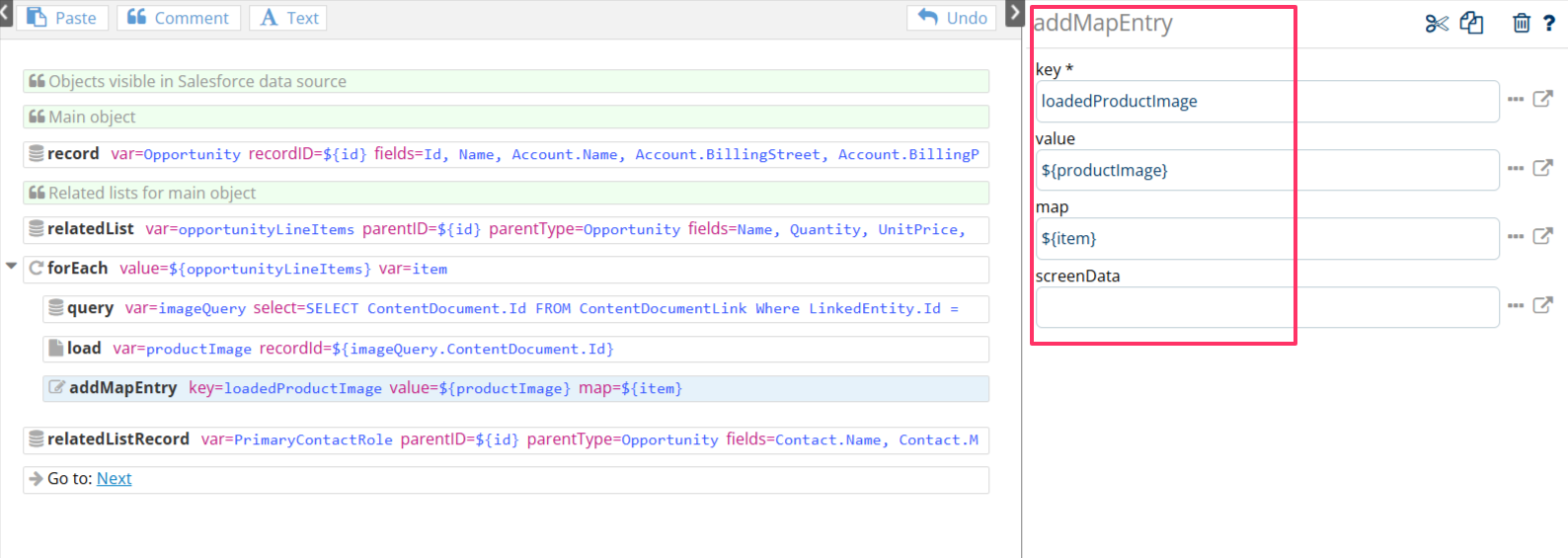Collapse the forEach step block
Screen dimensions: 1568x558
[12, 266]
